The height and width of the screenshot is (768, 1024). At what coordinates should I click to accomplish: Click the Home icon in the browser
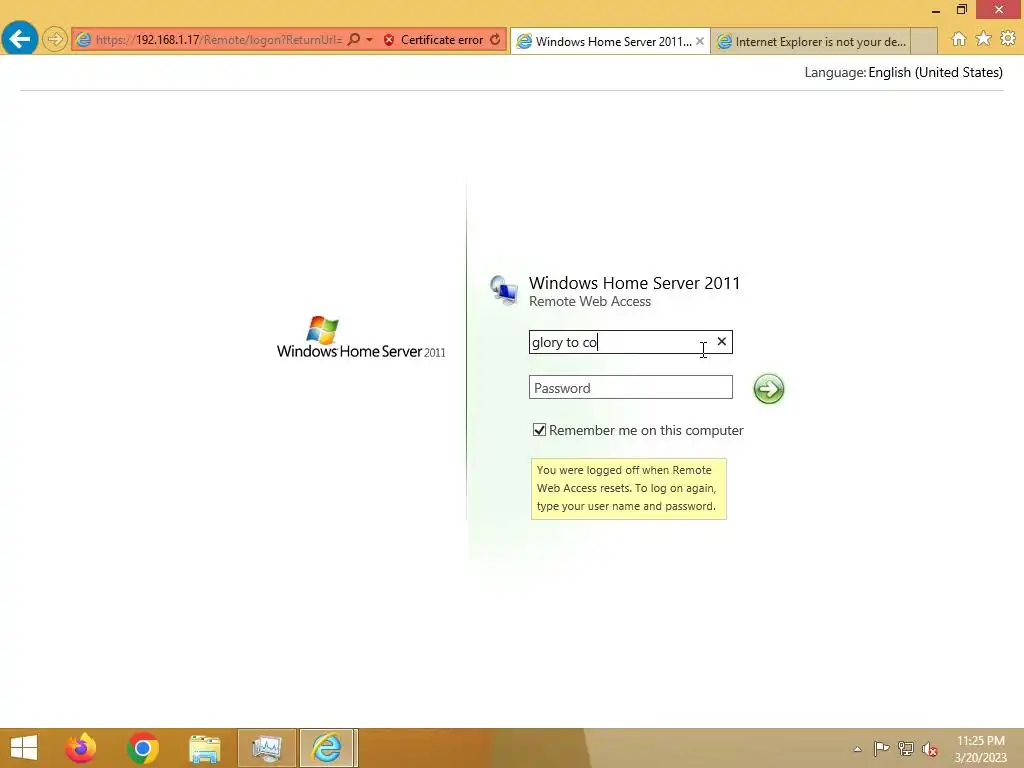959,39
